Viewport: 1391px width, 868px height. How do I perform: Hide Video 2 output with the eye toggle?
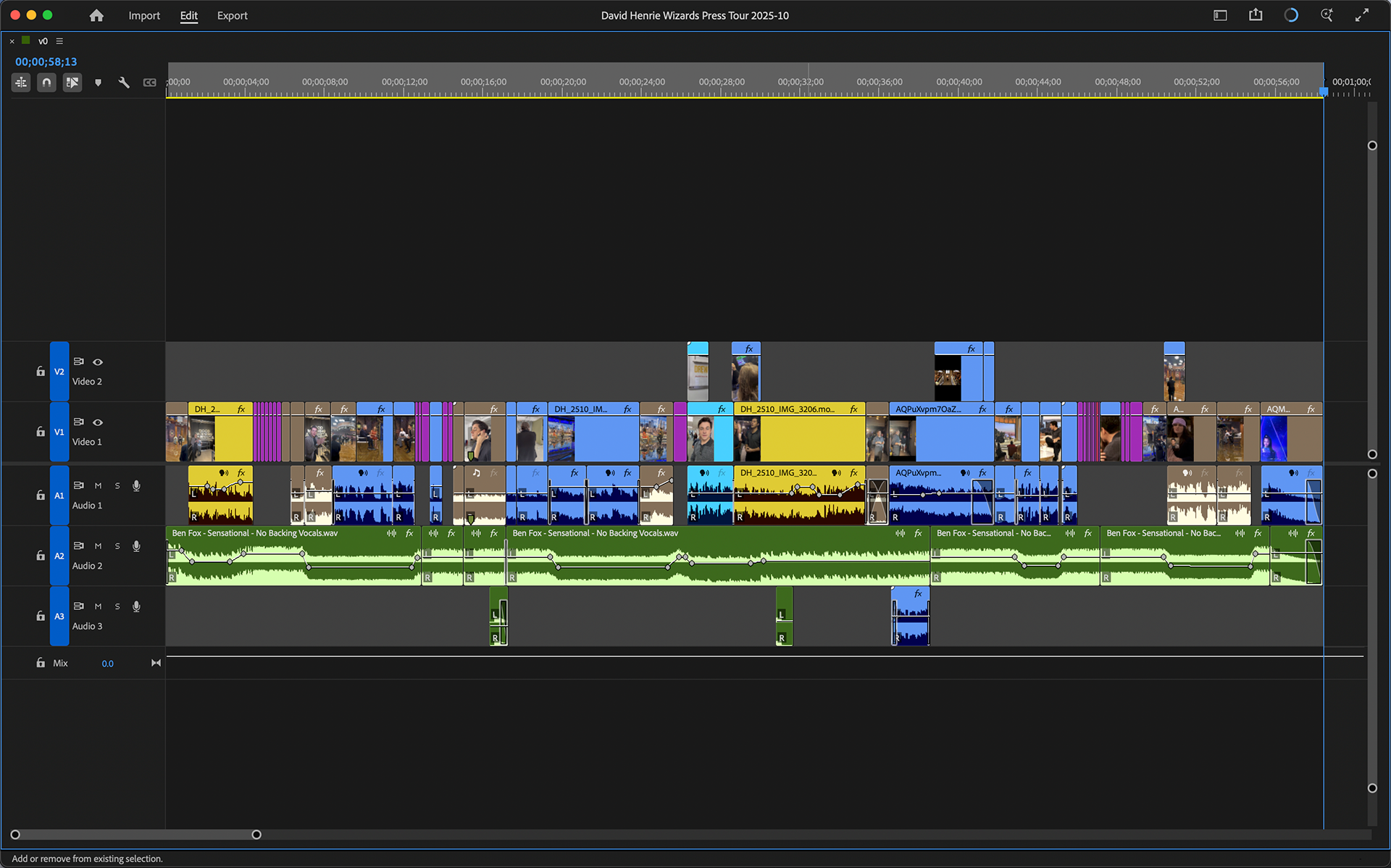click(x=98, y=362)
